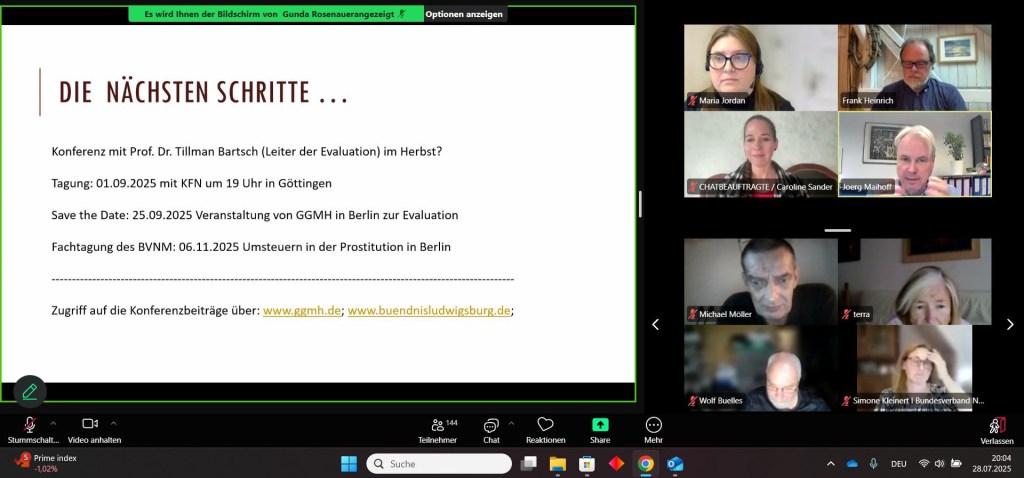The height and width of the screenshot is (478, 1024).
Task: Click the green Share screen icon
Action: tap(600, 426)
